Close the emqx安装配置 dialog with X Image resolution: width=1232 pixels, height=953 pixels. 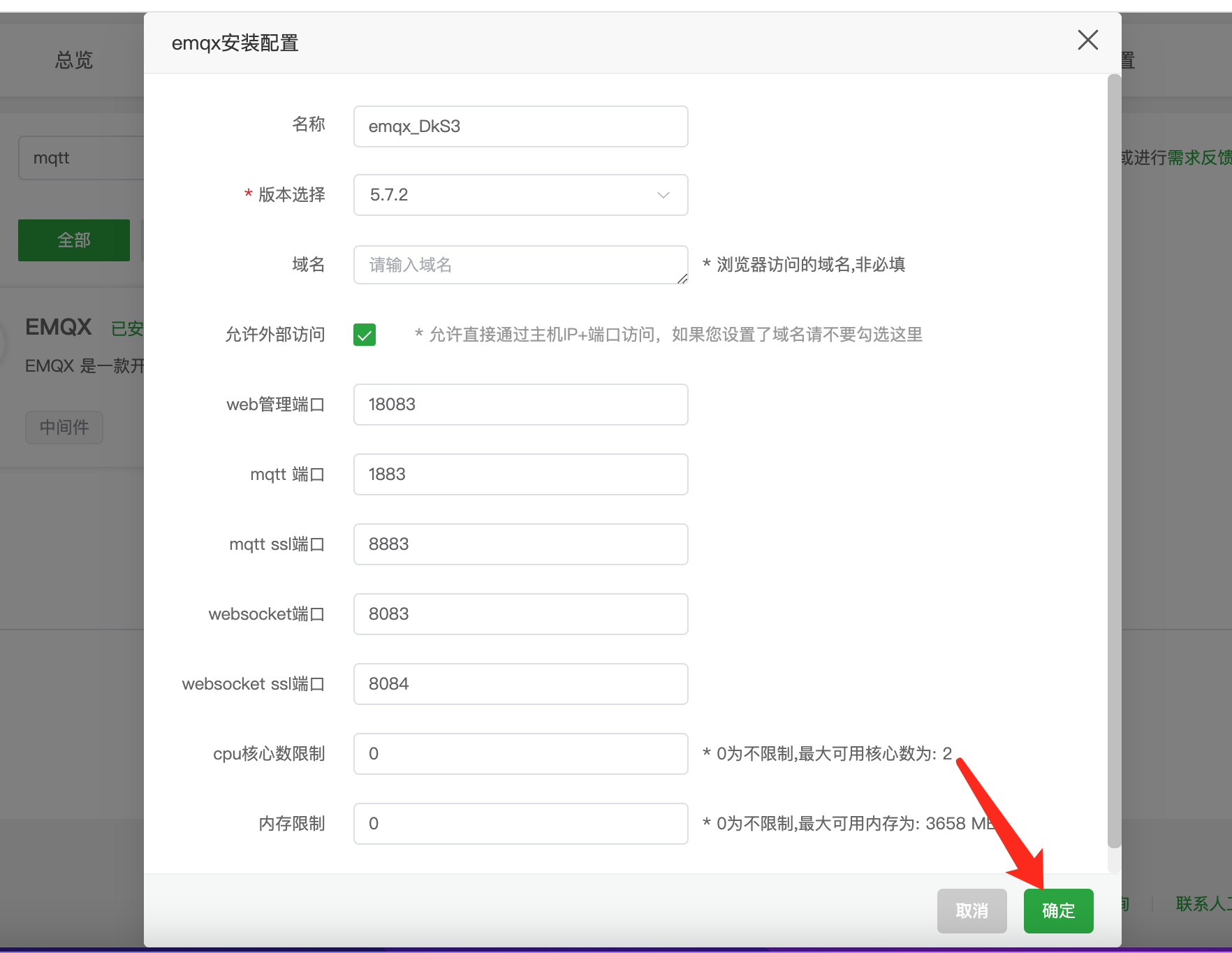1087,40
